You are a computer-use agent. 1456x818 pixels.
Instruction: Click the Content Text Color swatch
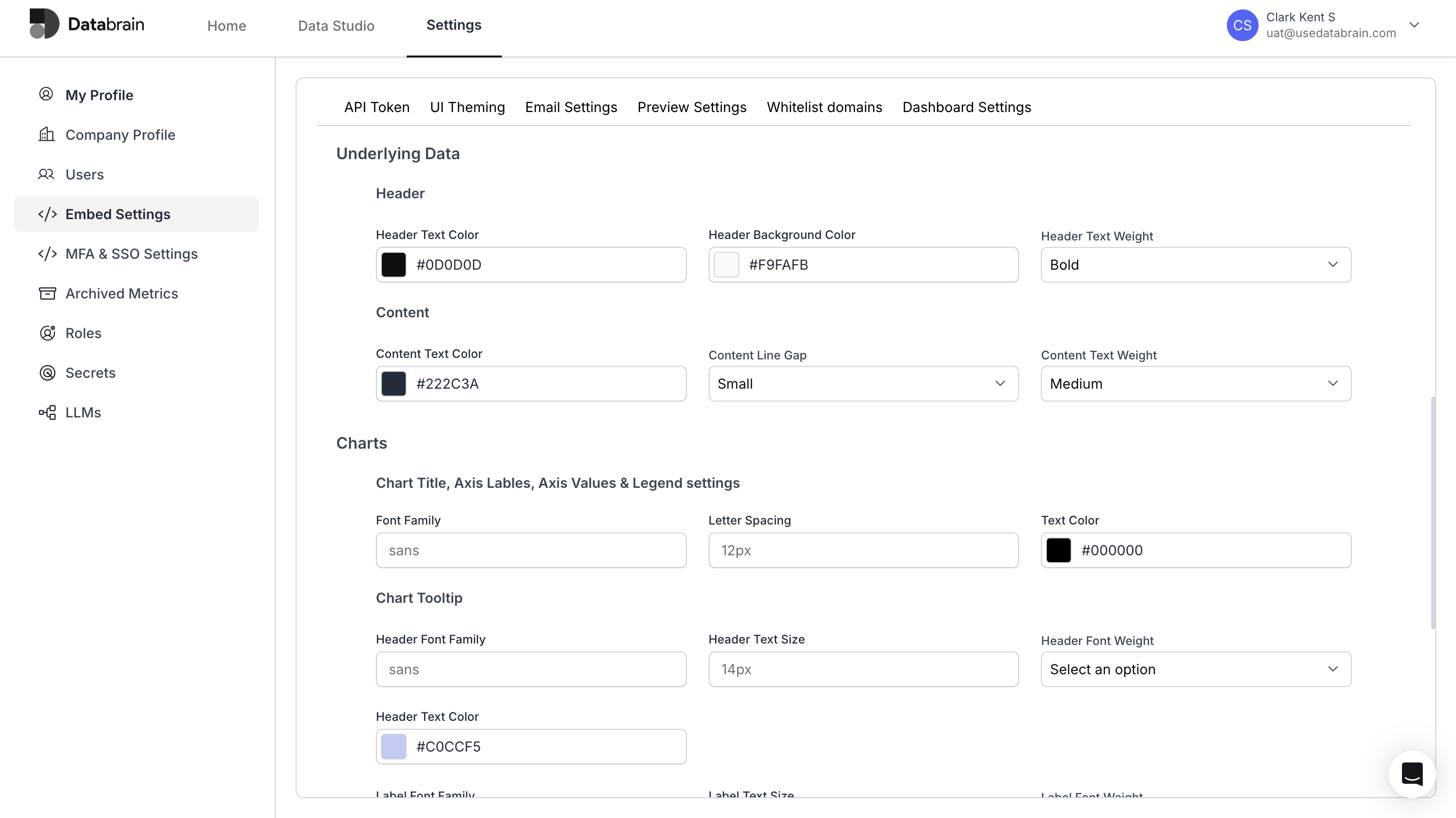393,384
